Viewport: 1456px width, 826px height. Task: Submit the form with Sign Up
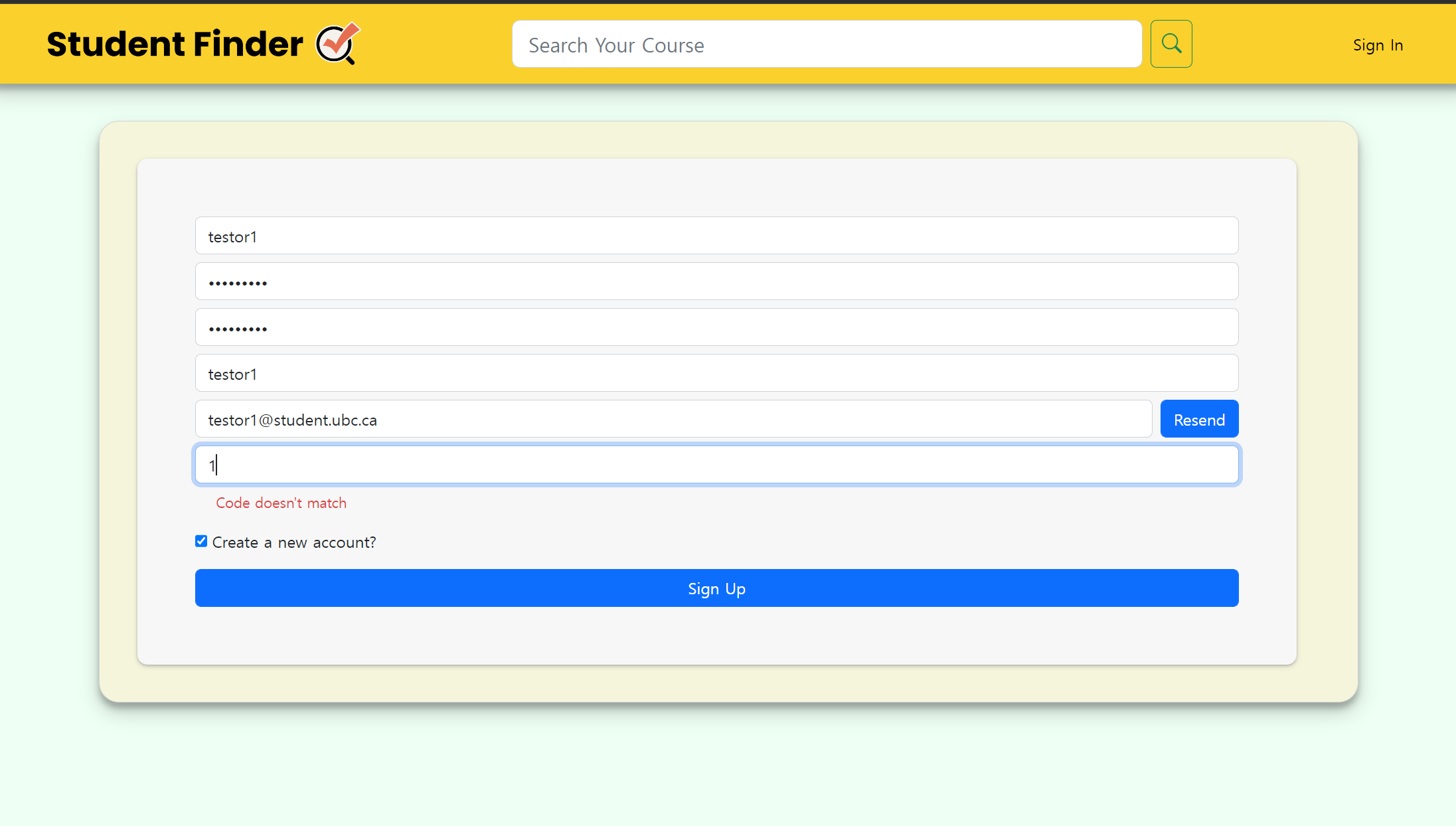(716, 588)
